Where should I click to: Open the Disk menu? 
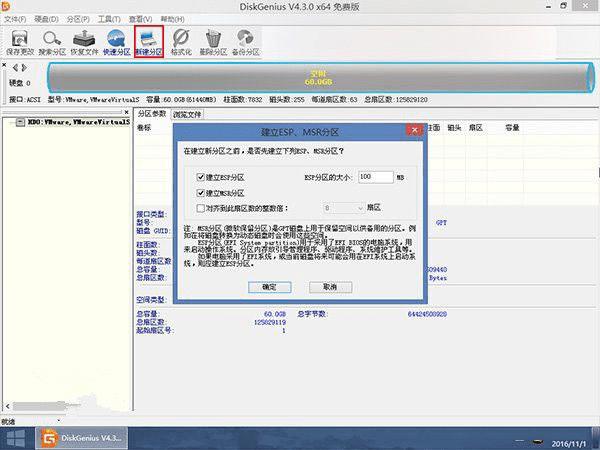pyautogui.click(x=46, y=19)
